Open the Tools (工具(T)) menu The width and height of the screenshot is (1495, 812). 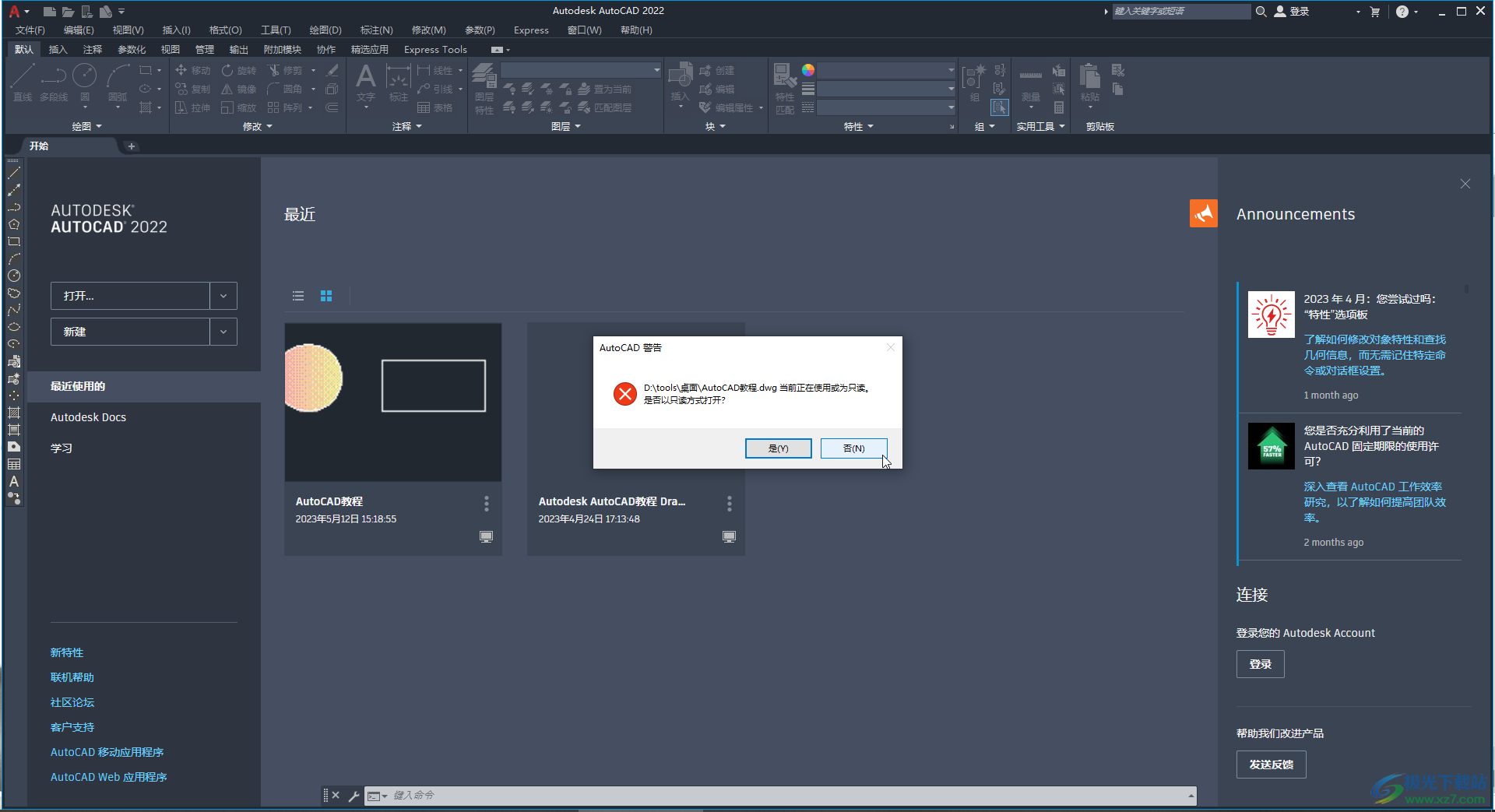276,30
